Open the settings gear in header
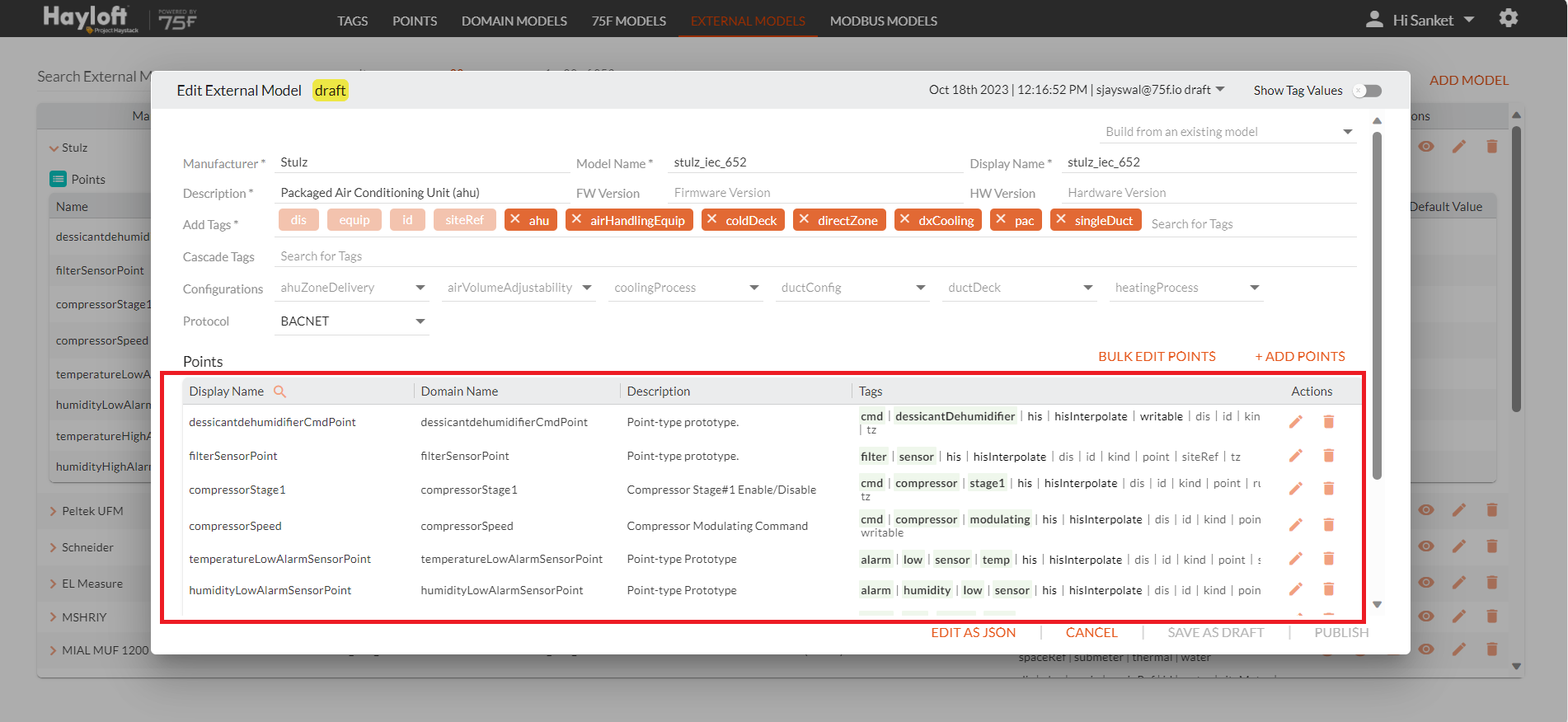 point(1509,18)
